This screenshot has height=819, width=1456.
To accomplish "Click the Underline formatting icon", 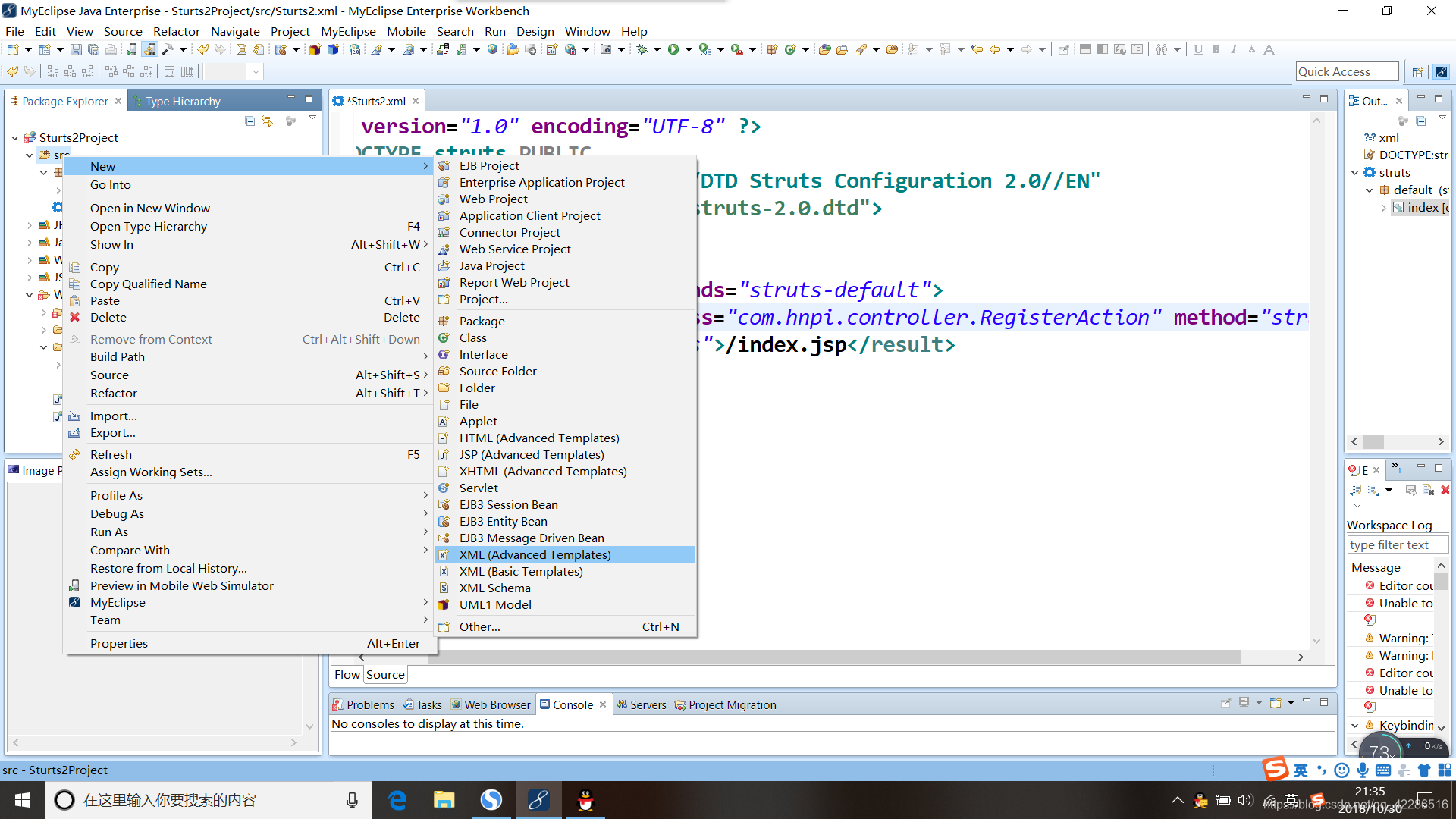I will coord(1198,50).
